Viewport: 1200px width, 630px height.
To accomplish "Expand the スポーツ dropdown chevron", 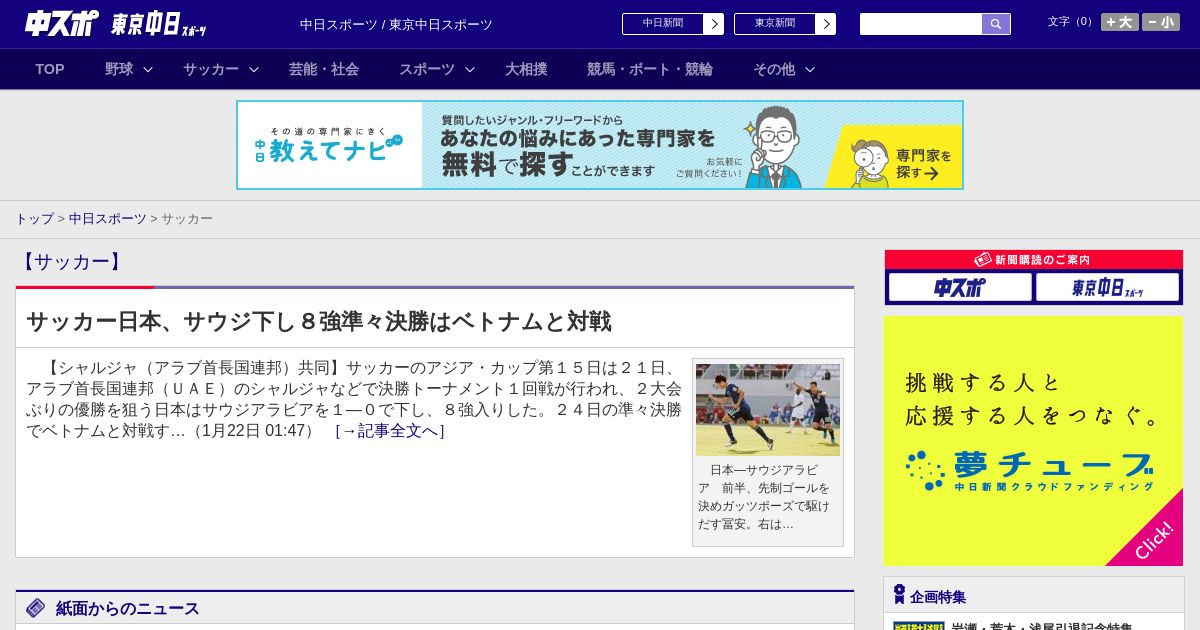I will pyautogui.click(x=470, y=69).
